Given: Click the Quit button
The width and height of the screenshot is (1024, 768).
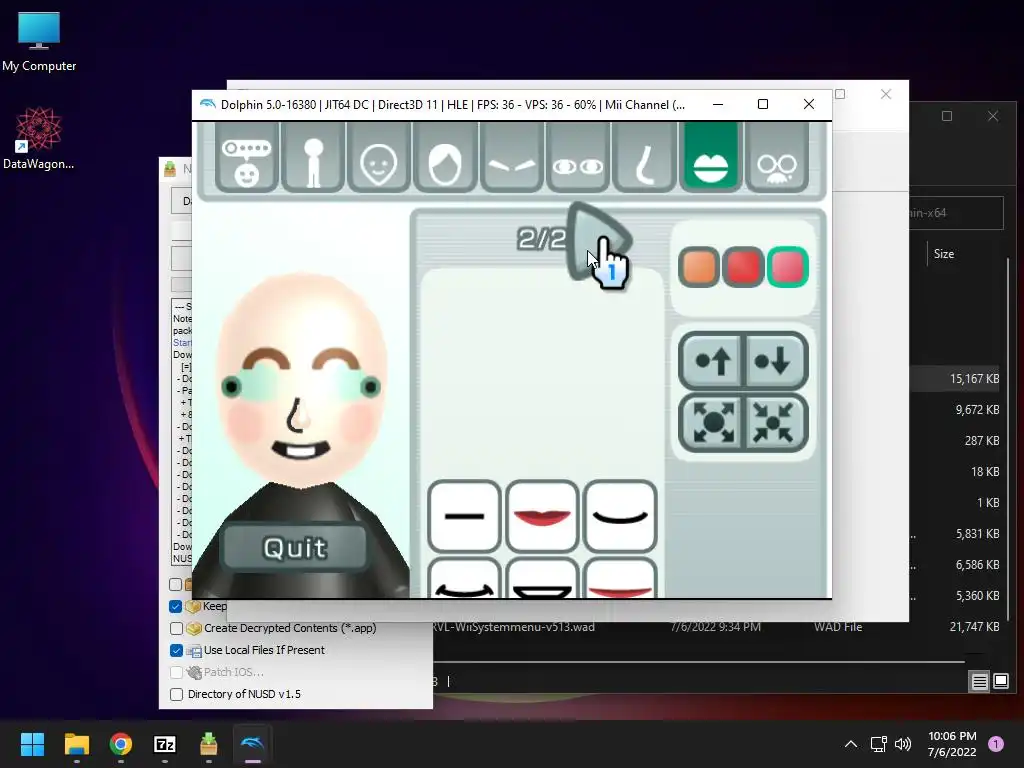Looking at the screenshot, I should tap(295, 548).
